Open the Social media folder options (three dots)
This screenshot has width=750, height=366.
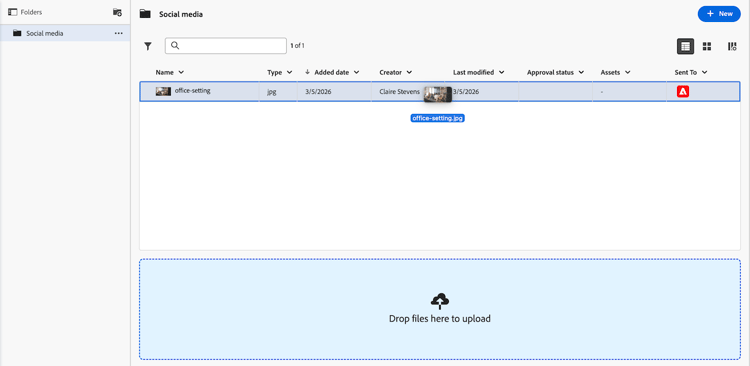pyautogui.click(x=119, y=33)
